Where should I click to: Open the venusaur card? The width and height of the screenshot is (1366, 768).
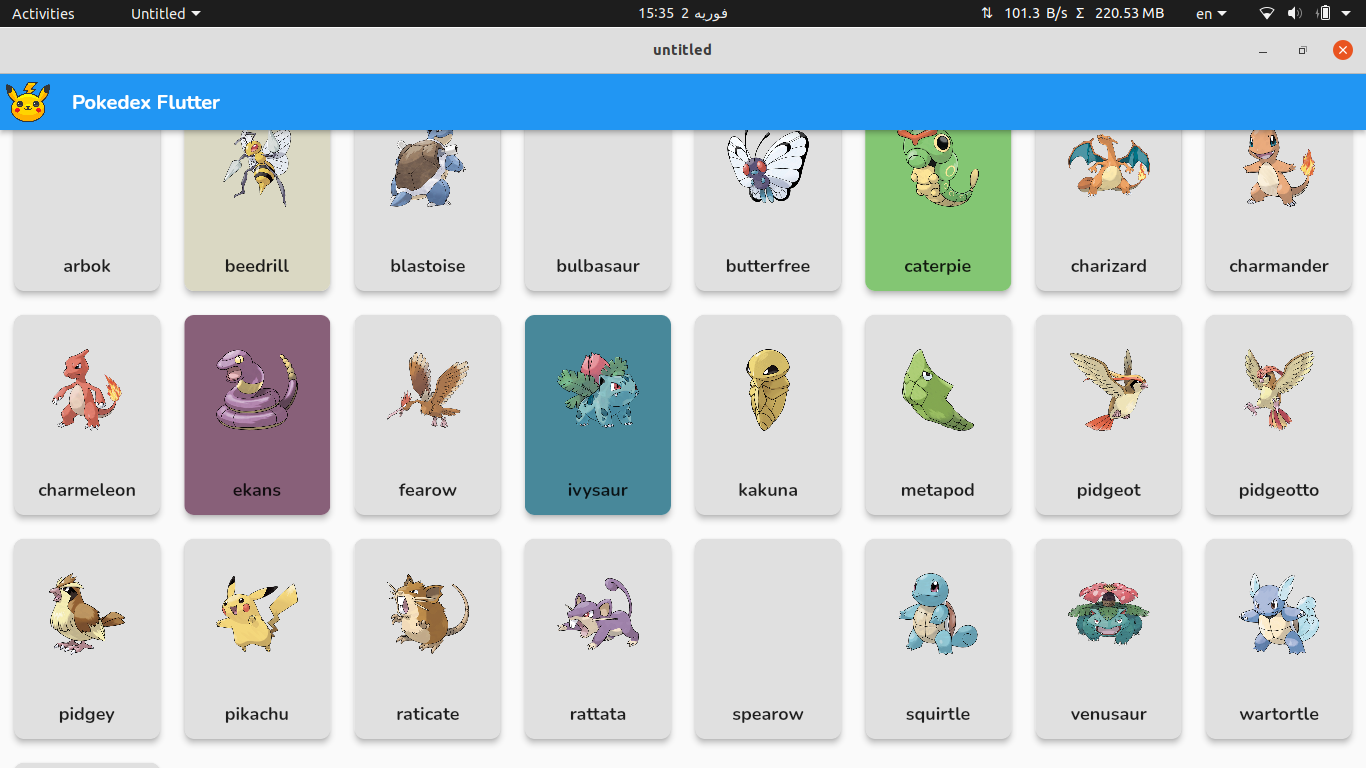(1109, 639)
